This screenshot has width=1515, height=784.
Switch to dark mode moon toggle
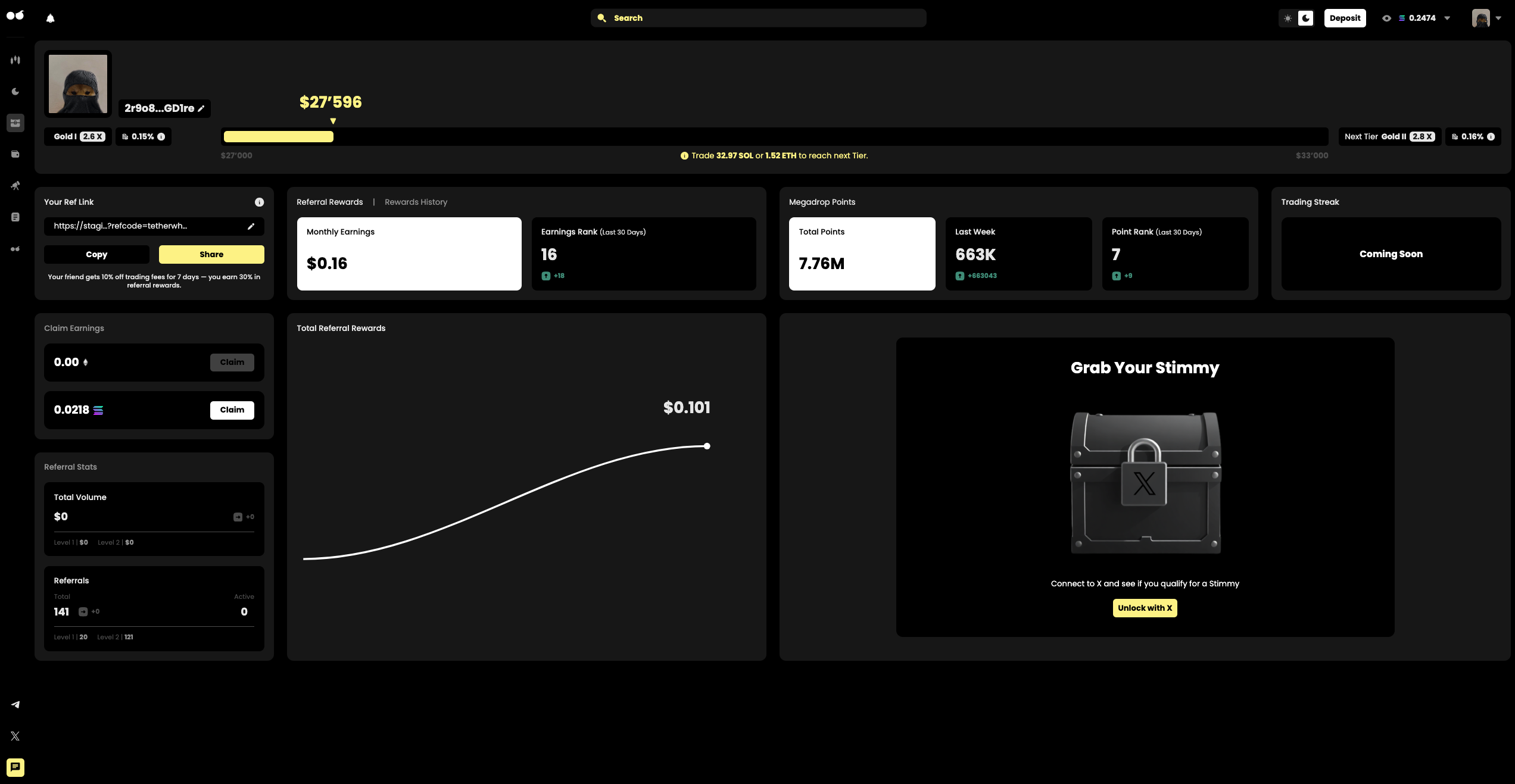tap(1305, 18)
